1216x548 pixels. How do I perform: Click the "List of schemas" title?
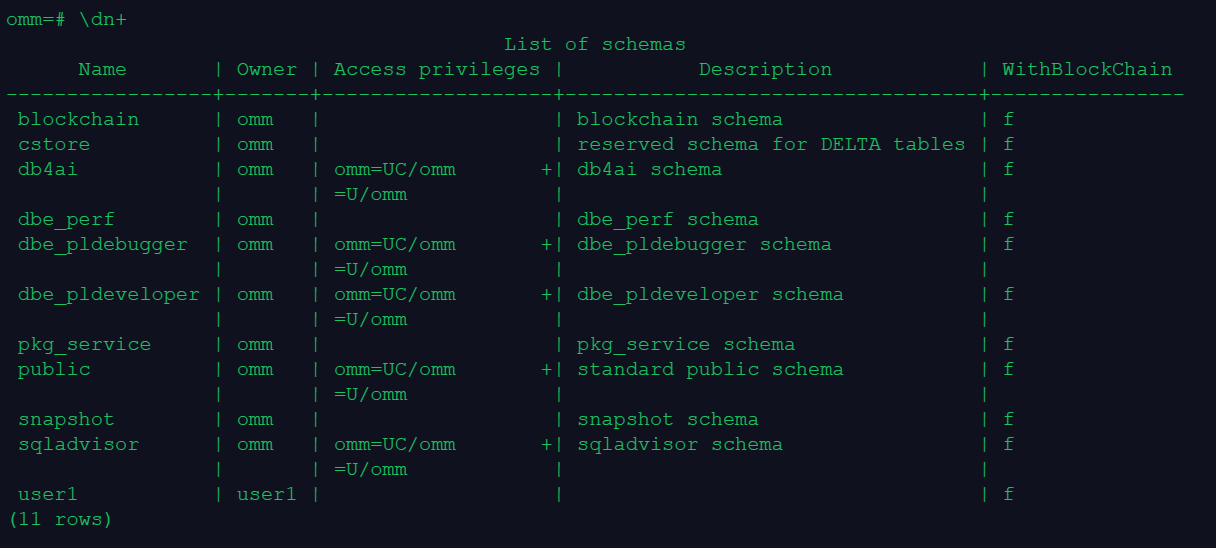[594, 44]
